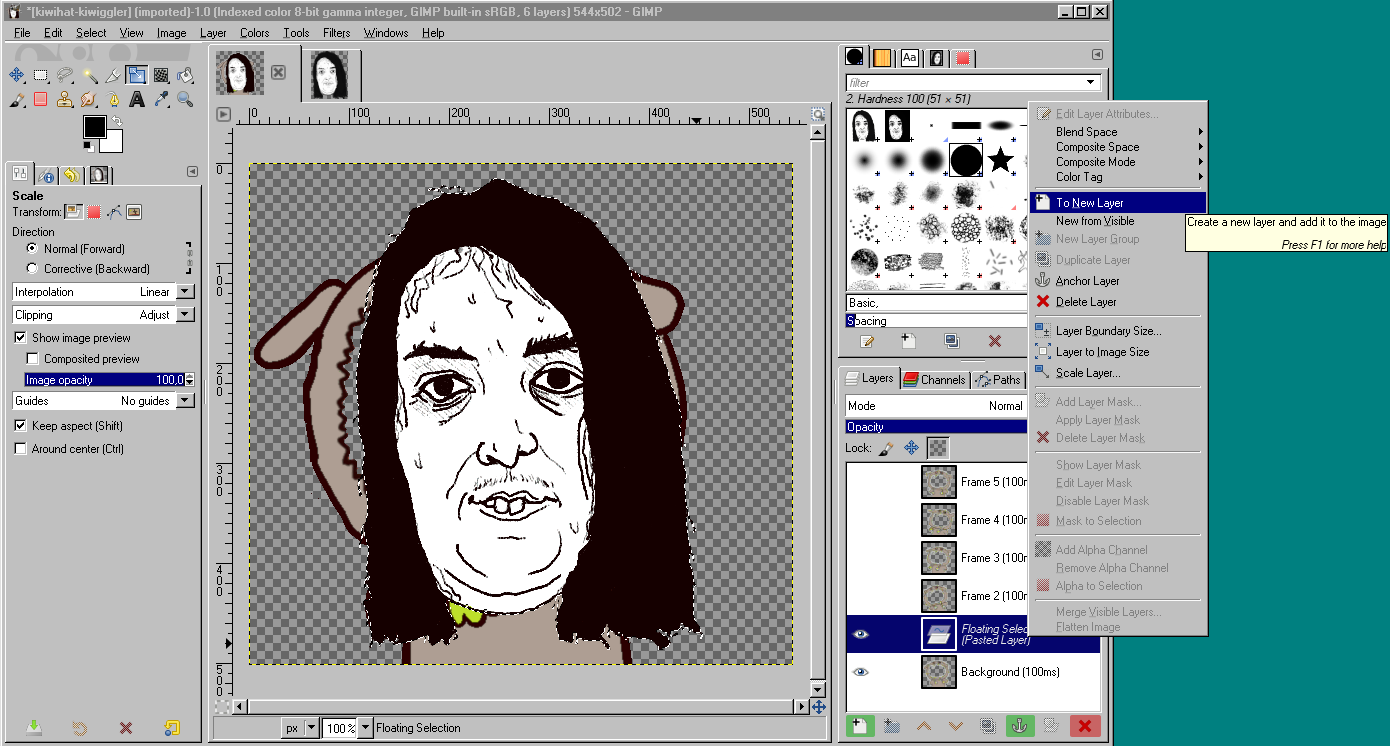Delete the brush with the red X
Viewport: 1390px width, 746px height.
[x=995, y=341]
